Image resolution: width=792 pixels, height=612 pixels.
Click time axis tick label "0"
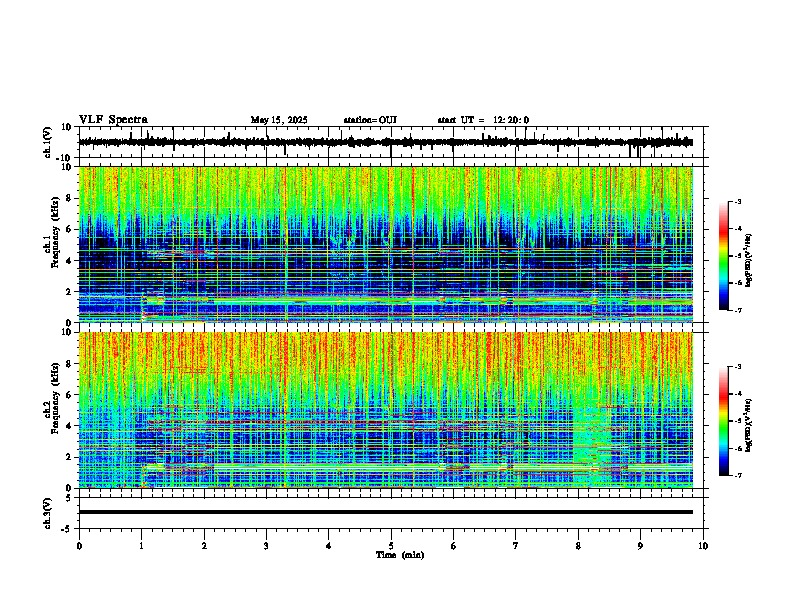[79, 546]
